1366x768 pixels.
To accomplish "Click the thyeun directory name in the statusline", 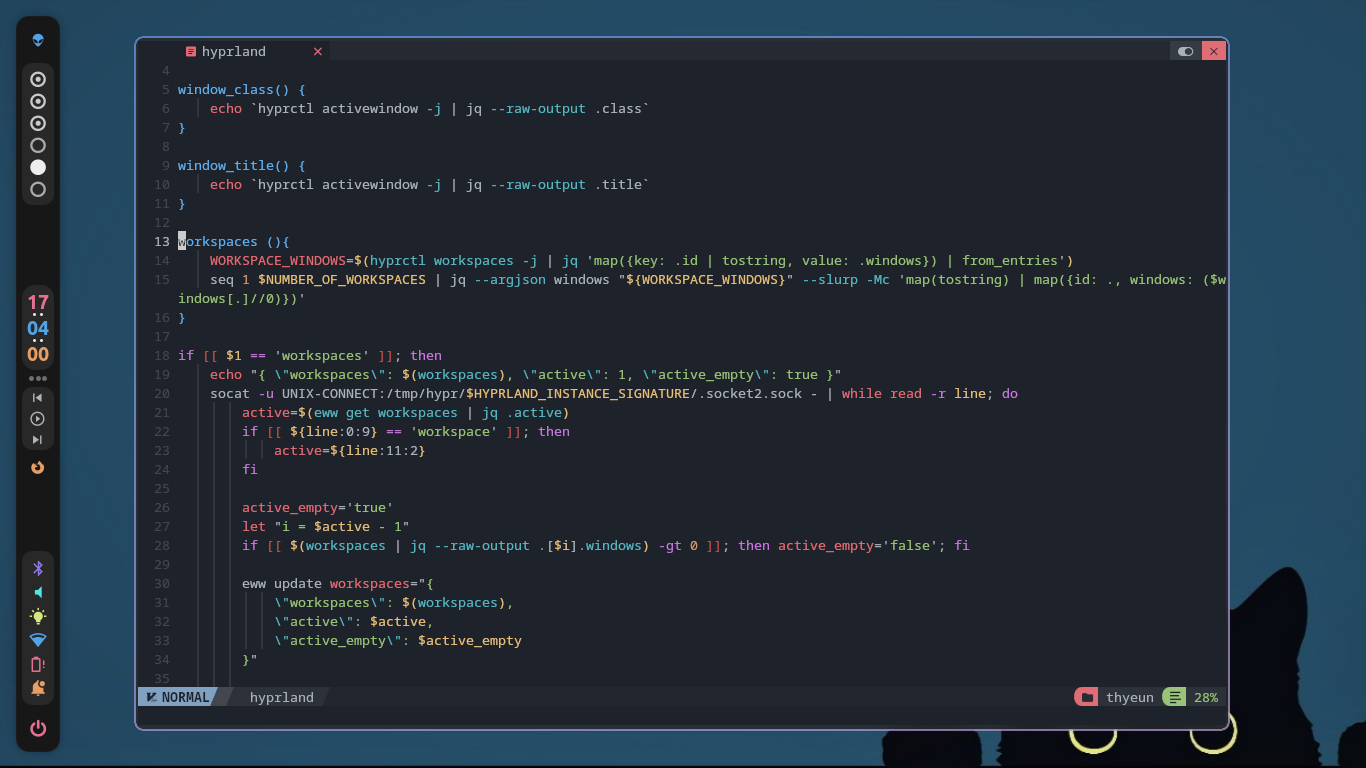I will [x=1130, y=697].
